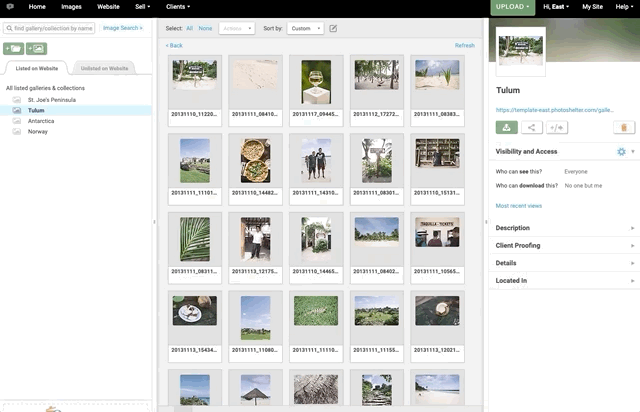This screenshot has height=412, width=640.
Task: Select pizza thumbnail 20131110_14482
Action: tap(256, 161)
